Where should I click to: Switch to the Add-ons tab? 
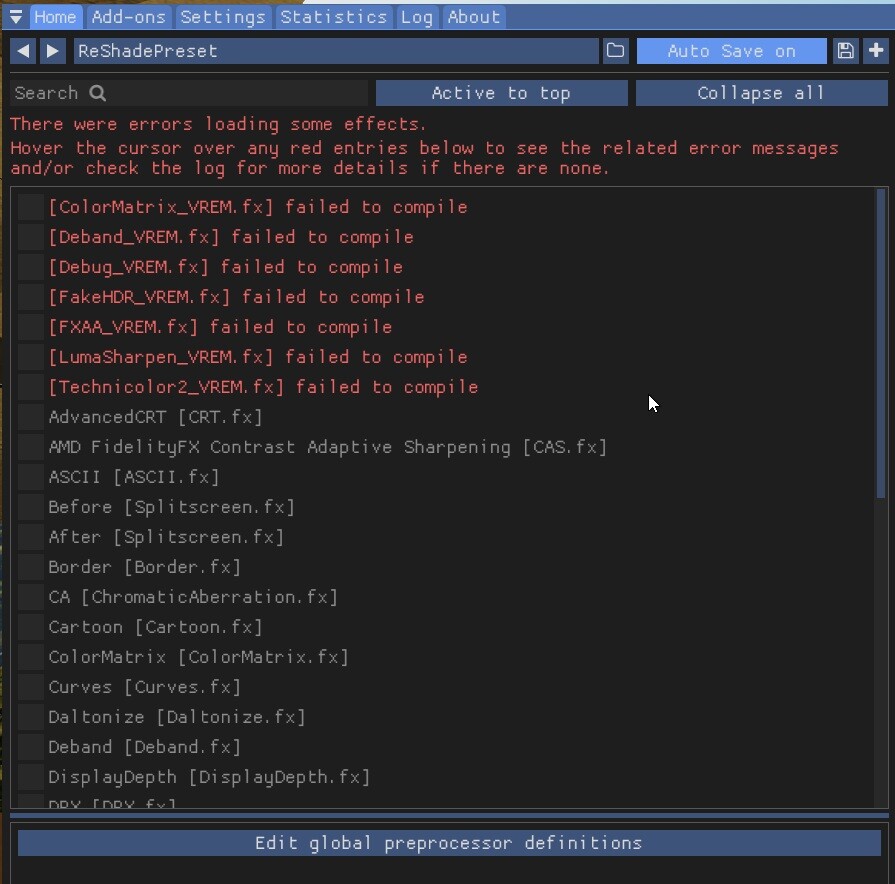[128, 17]
